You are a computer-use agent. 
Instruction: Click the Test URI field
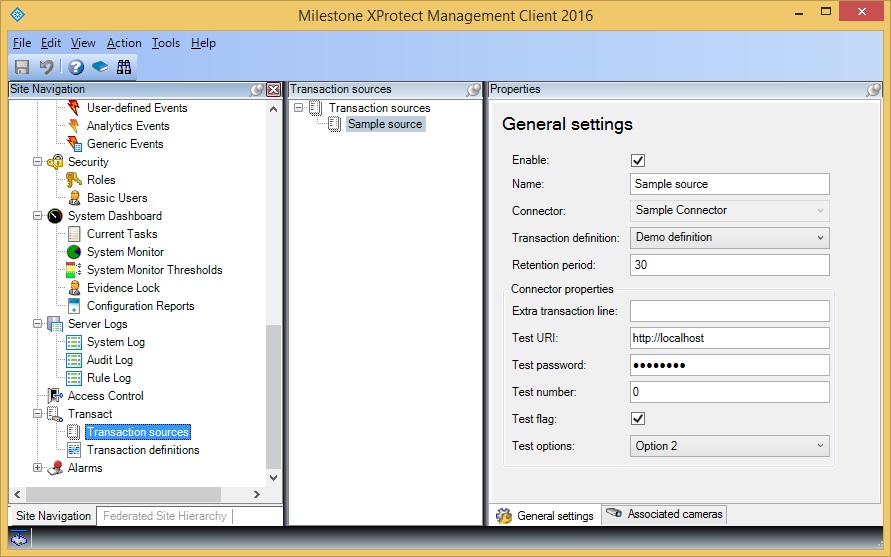coord(730,338)
